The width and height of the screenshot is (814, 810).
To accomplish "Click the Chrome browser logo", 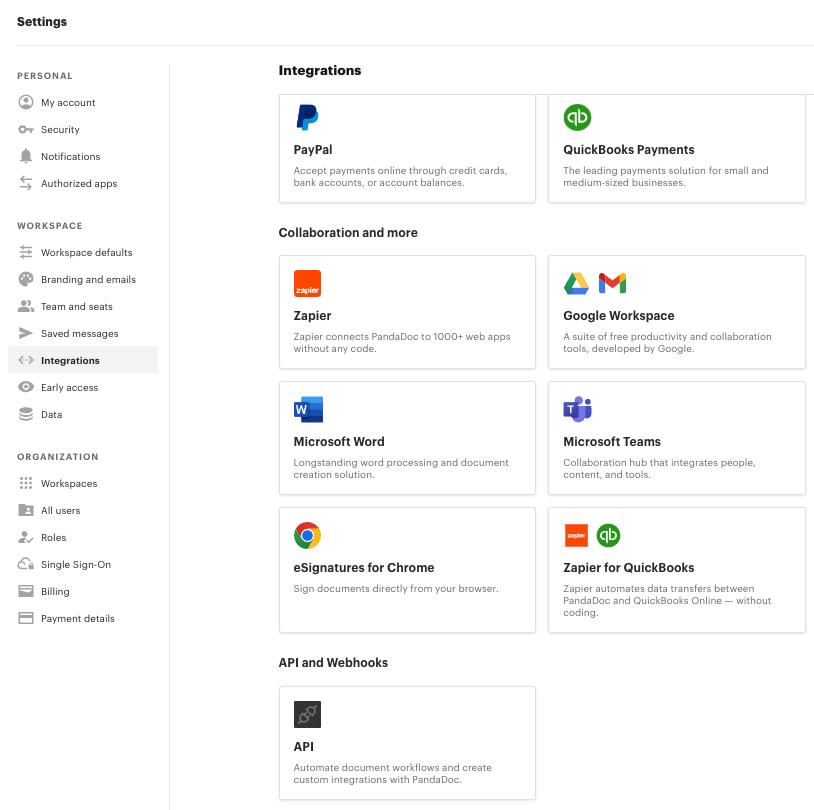I will pyautogui.click(x=307, y=535).
